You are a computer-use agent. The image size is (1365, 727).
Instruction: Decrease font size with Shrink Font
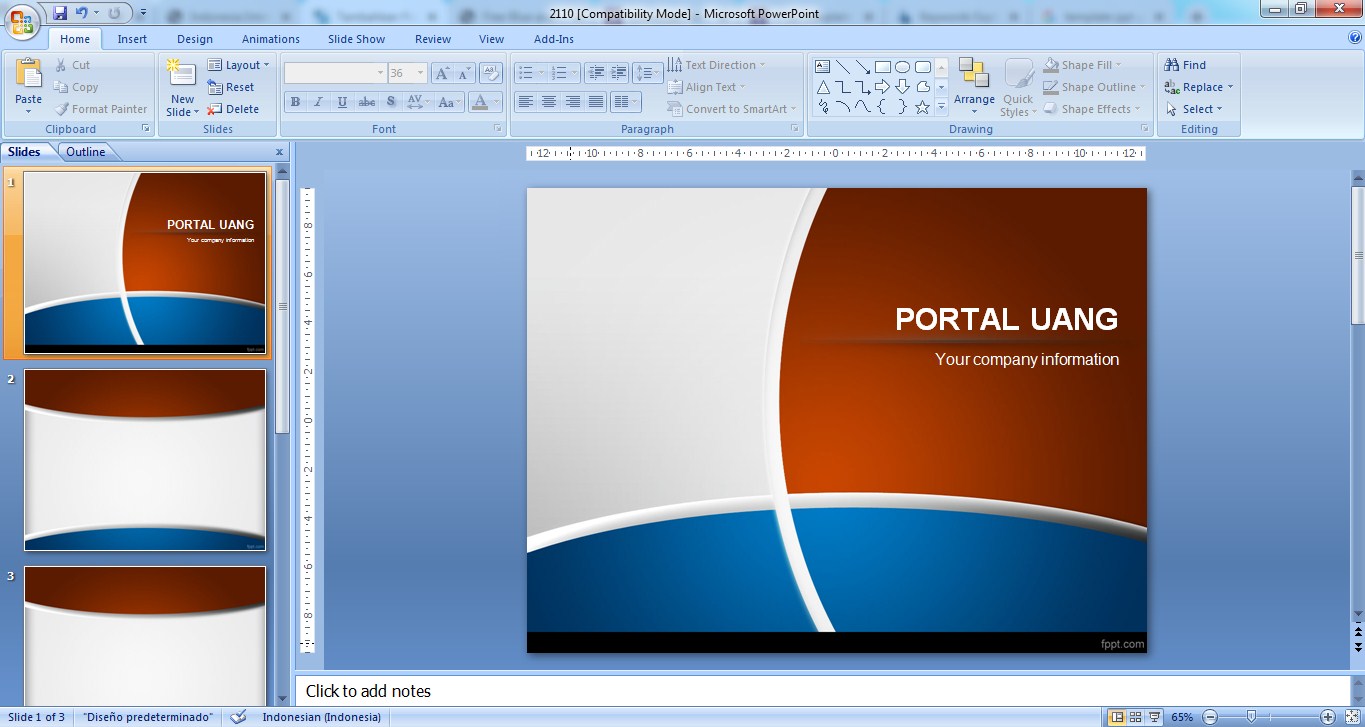point(464,73)
